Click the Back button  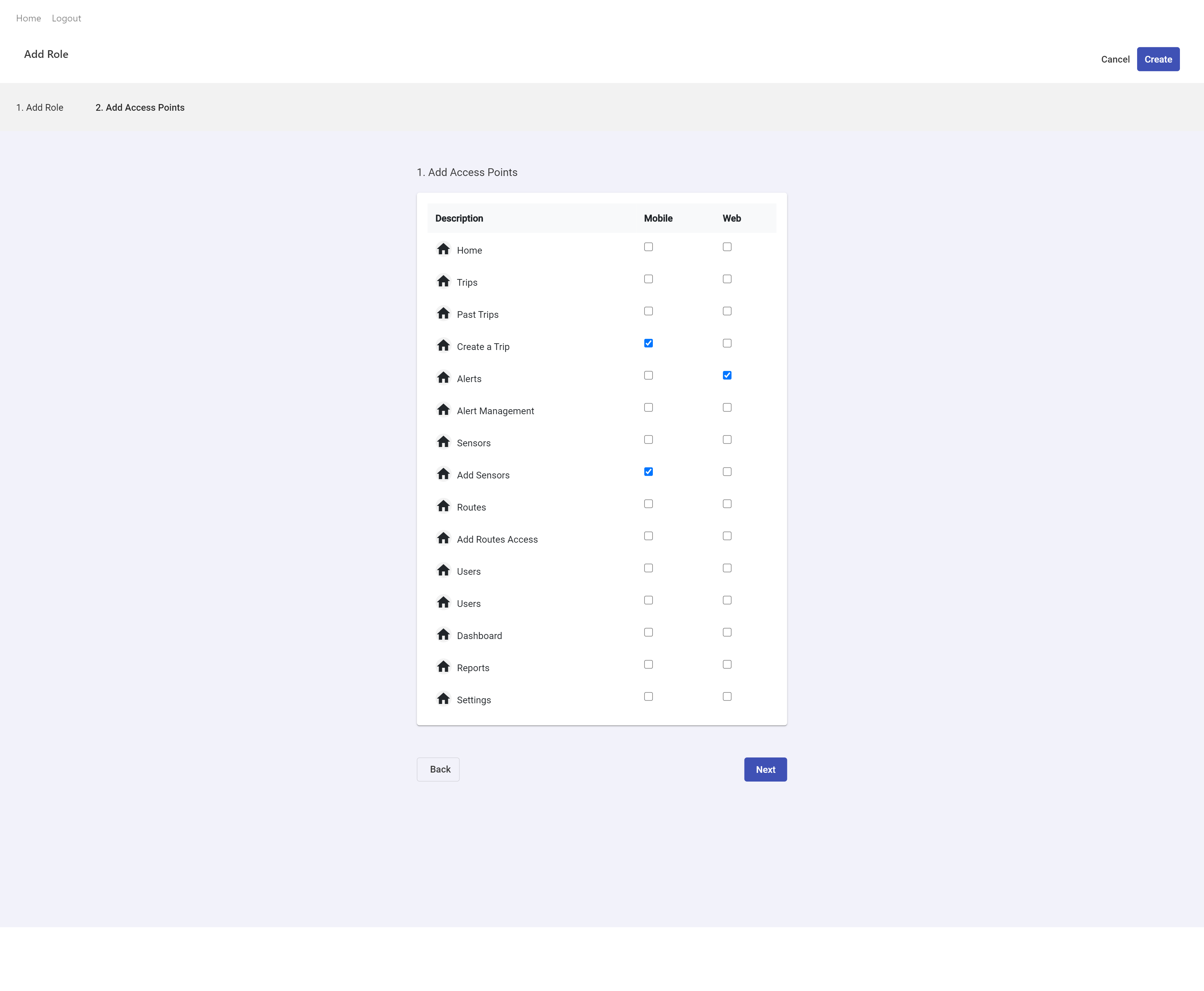(438, 770)
